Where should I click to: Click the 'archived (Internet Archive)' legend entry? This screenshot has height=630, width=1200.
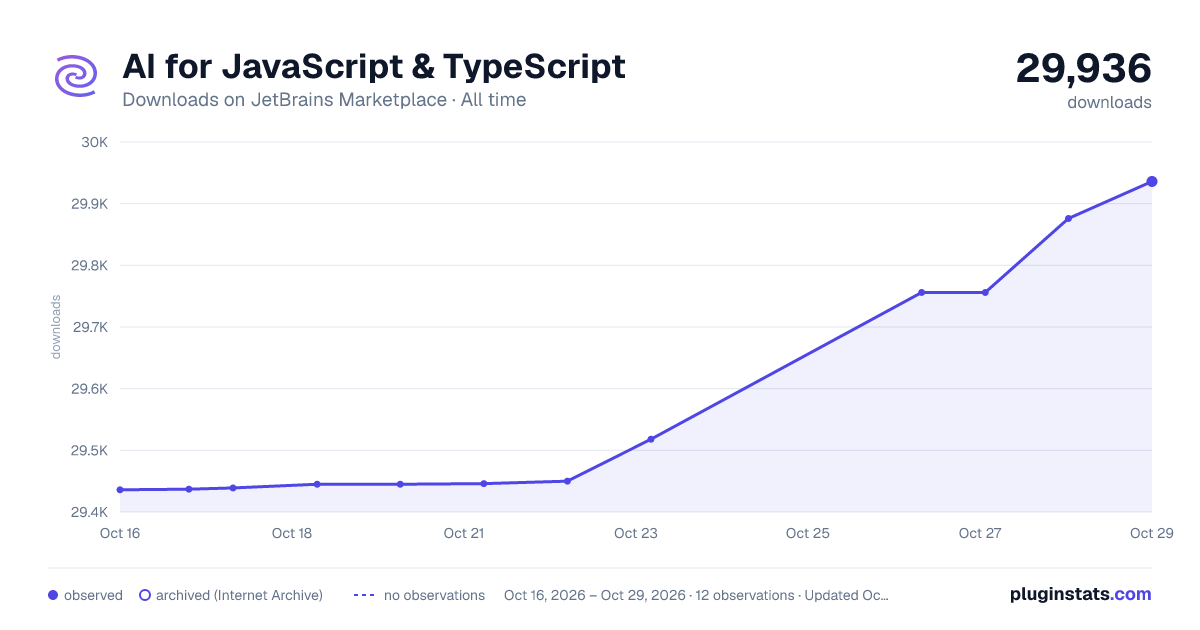click(x=230, y=595)
